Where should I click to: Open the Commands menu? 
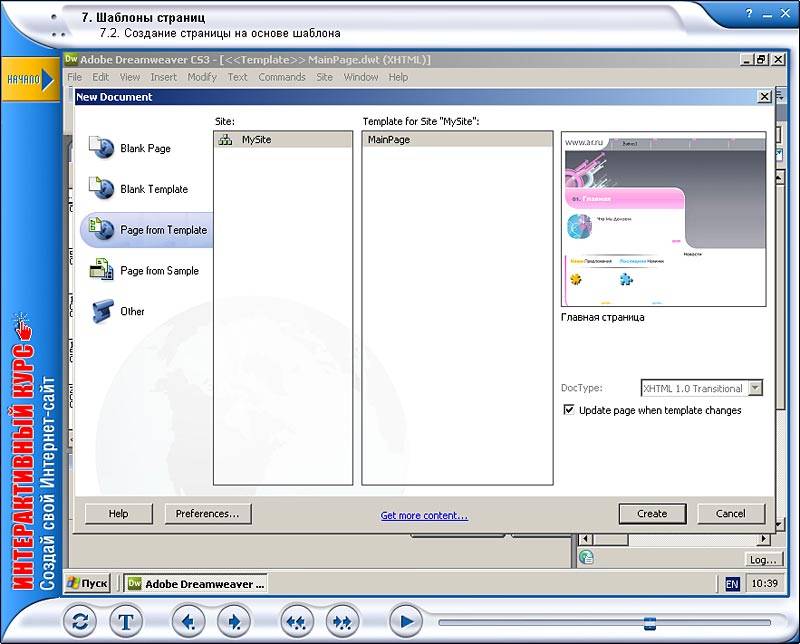click(282, 77)
